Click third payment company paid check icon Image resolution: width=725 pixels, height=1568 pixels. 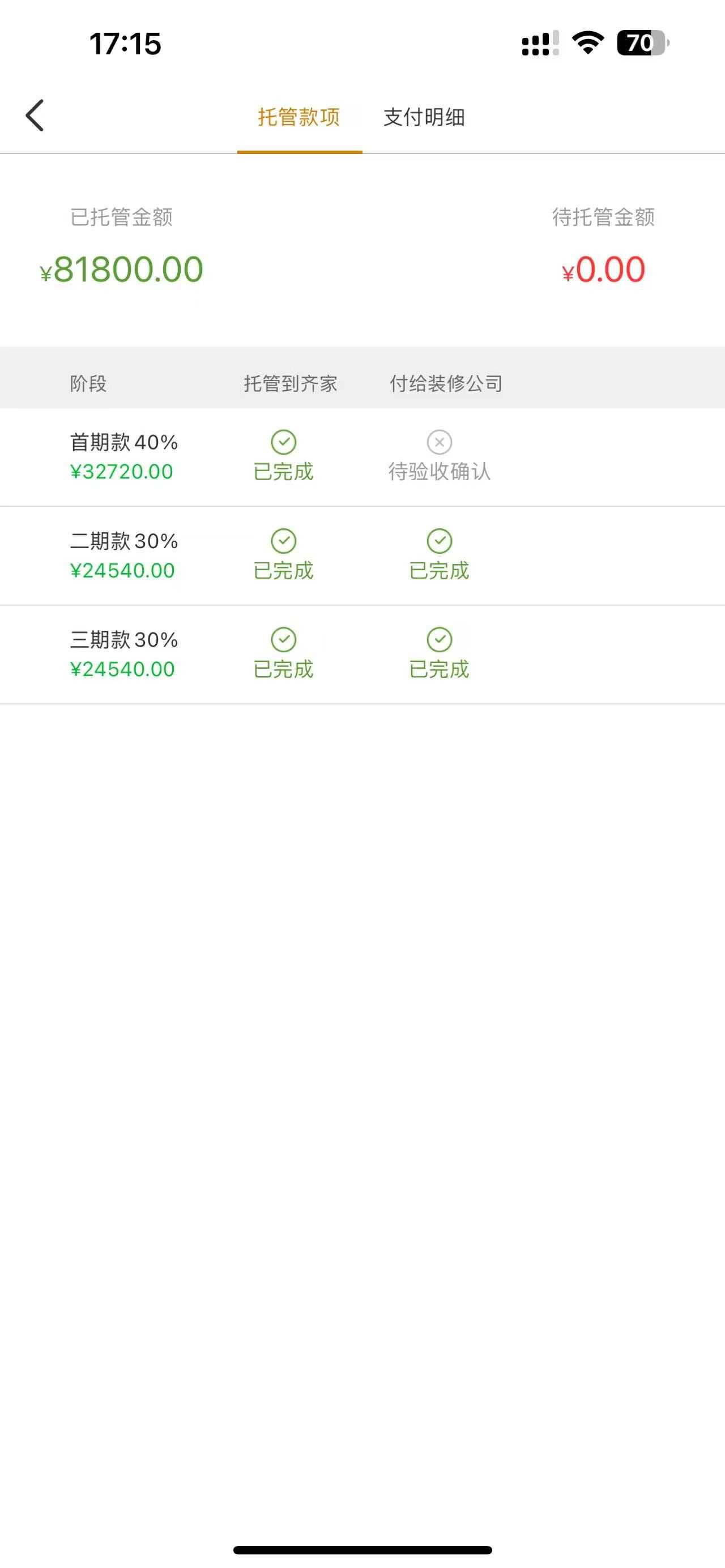(440, 640)
